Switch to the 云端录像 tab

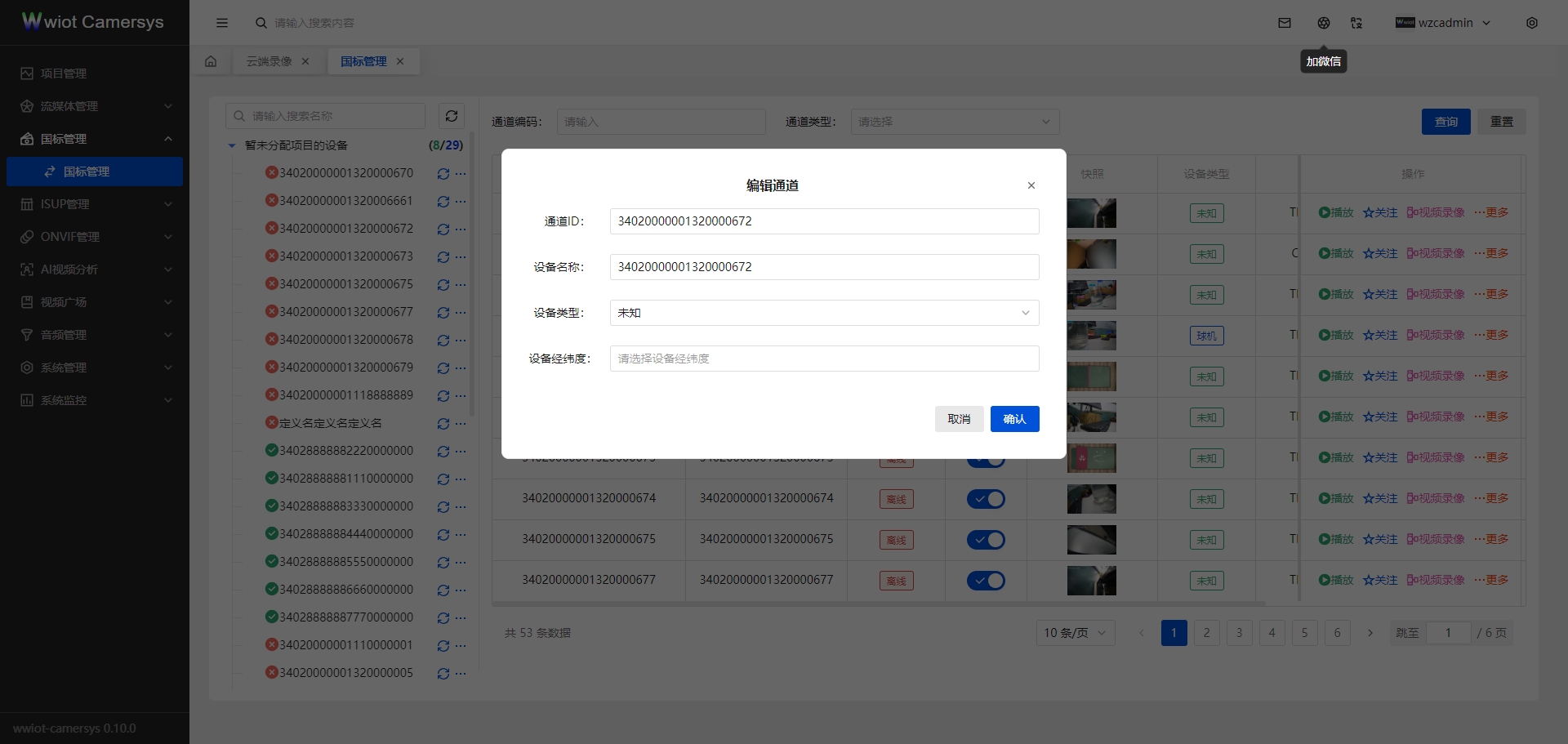pyautogui.click(x=269, y=60)
